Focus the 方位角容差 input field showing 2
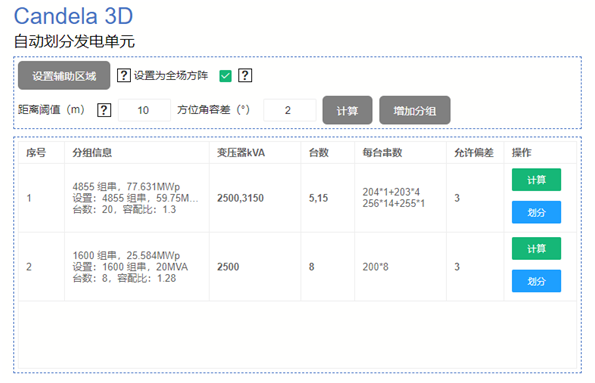 click(x=290, y=110)
